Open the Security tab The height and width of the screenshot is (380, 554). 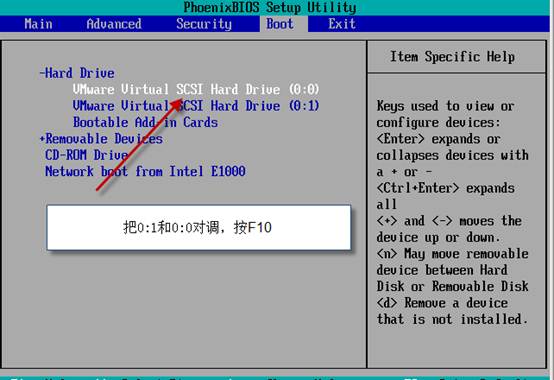click(x=204, y=24)
